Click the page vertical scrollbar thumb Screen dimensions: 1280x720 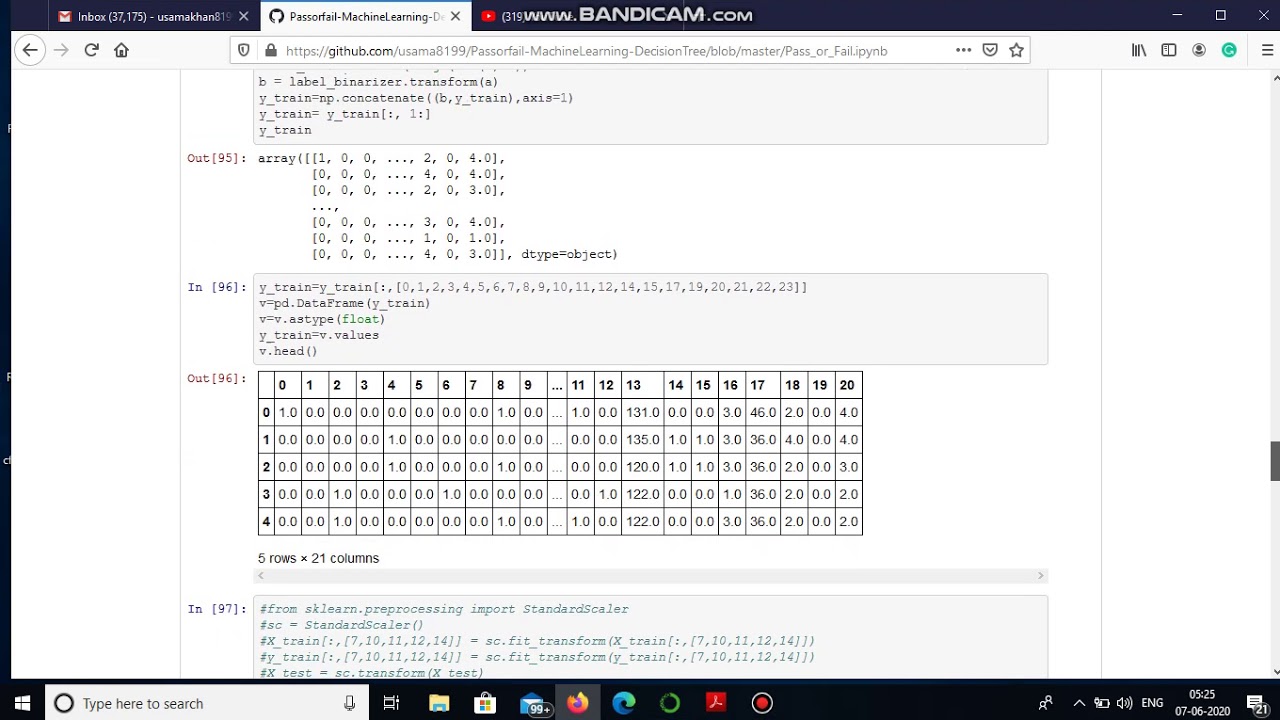click(x=1274, y=460)
